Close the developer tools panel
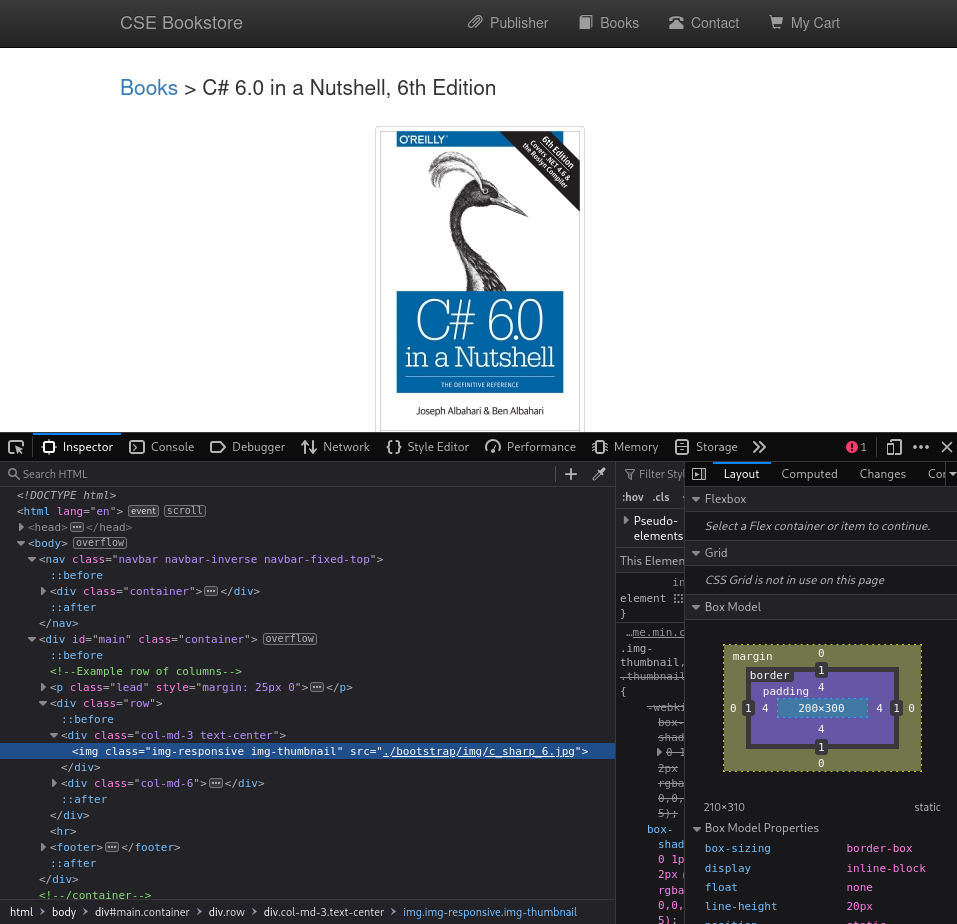The height and width of the screenshot is (924, 957). coord(947,447)
